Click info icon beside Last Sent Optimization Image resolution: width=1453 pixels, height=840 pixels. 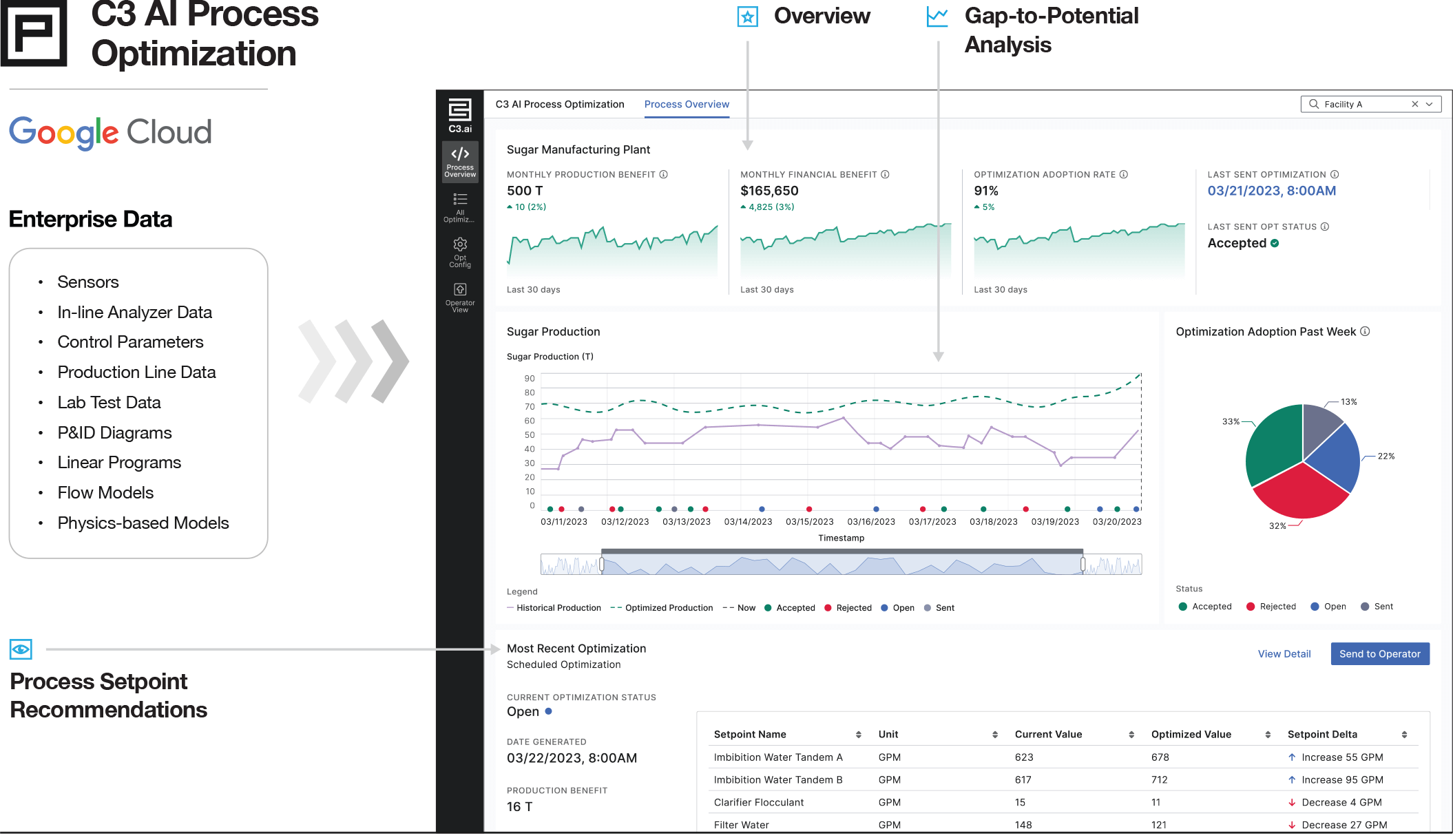1335,174
